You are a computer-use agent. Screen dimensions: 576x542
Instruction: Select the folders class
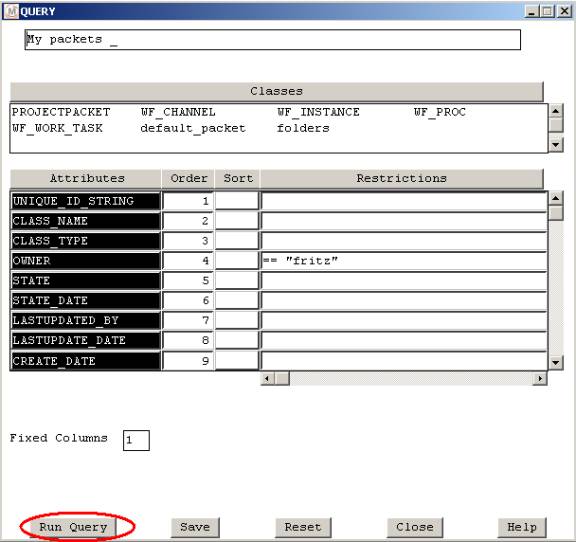[x=303, y=128]
